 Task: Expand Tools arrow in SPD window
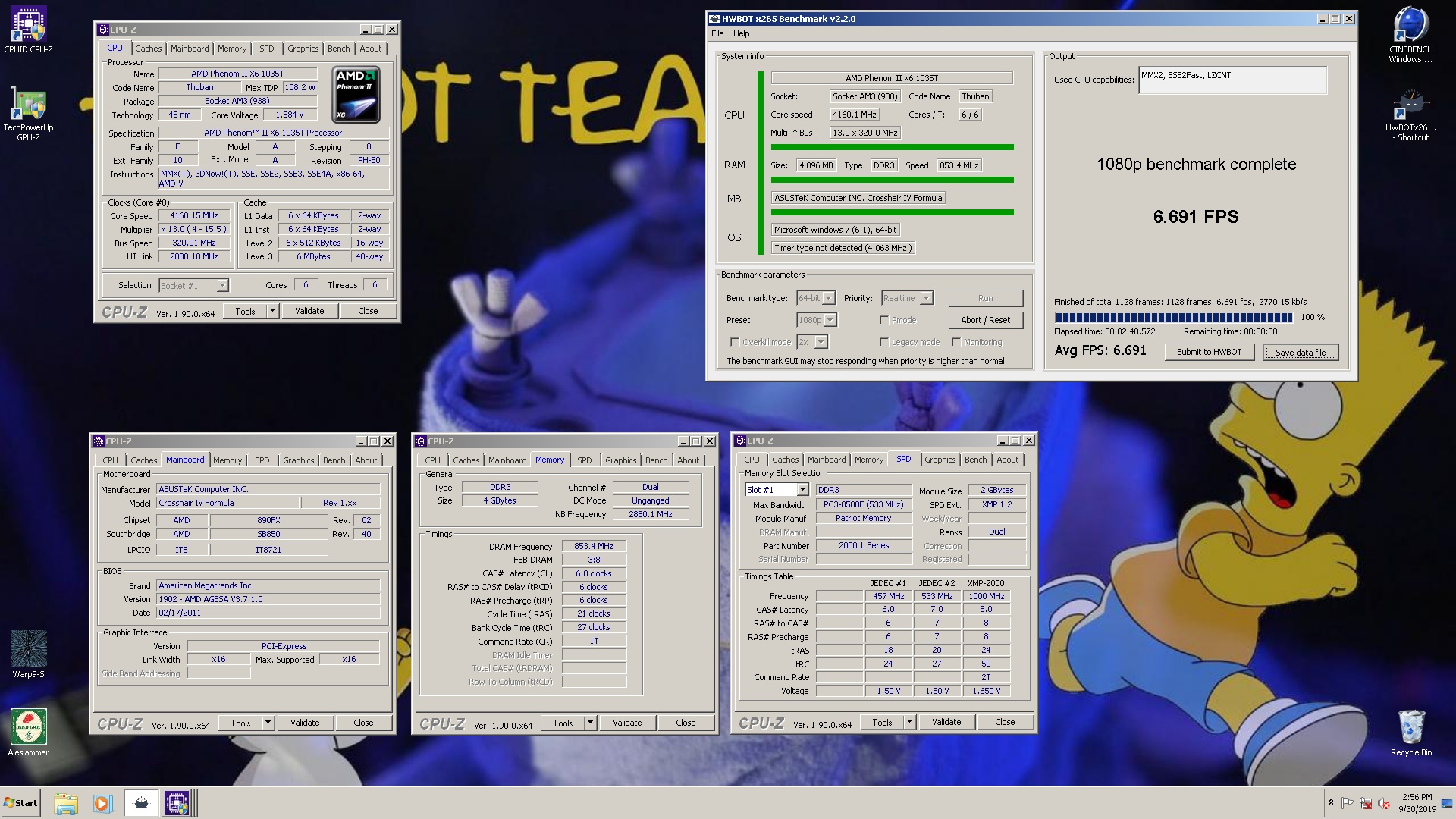(909, 722)
